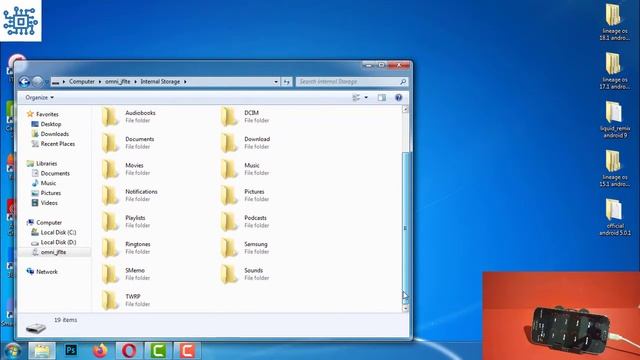
Task: Open Music library in sidebar
Action: click(x=44, y=183)
